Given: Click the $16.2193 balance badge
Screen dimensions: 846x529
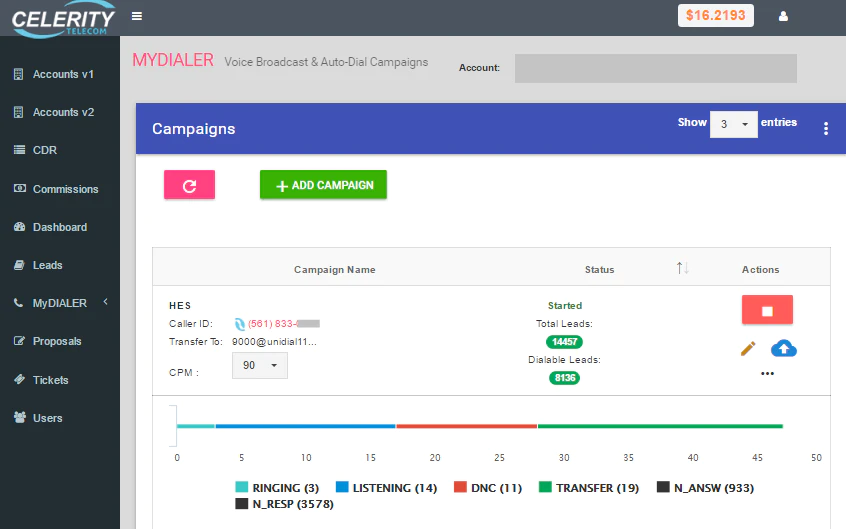Looking at the screenshot, I should pos(715,15).
